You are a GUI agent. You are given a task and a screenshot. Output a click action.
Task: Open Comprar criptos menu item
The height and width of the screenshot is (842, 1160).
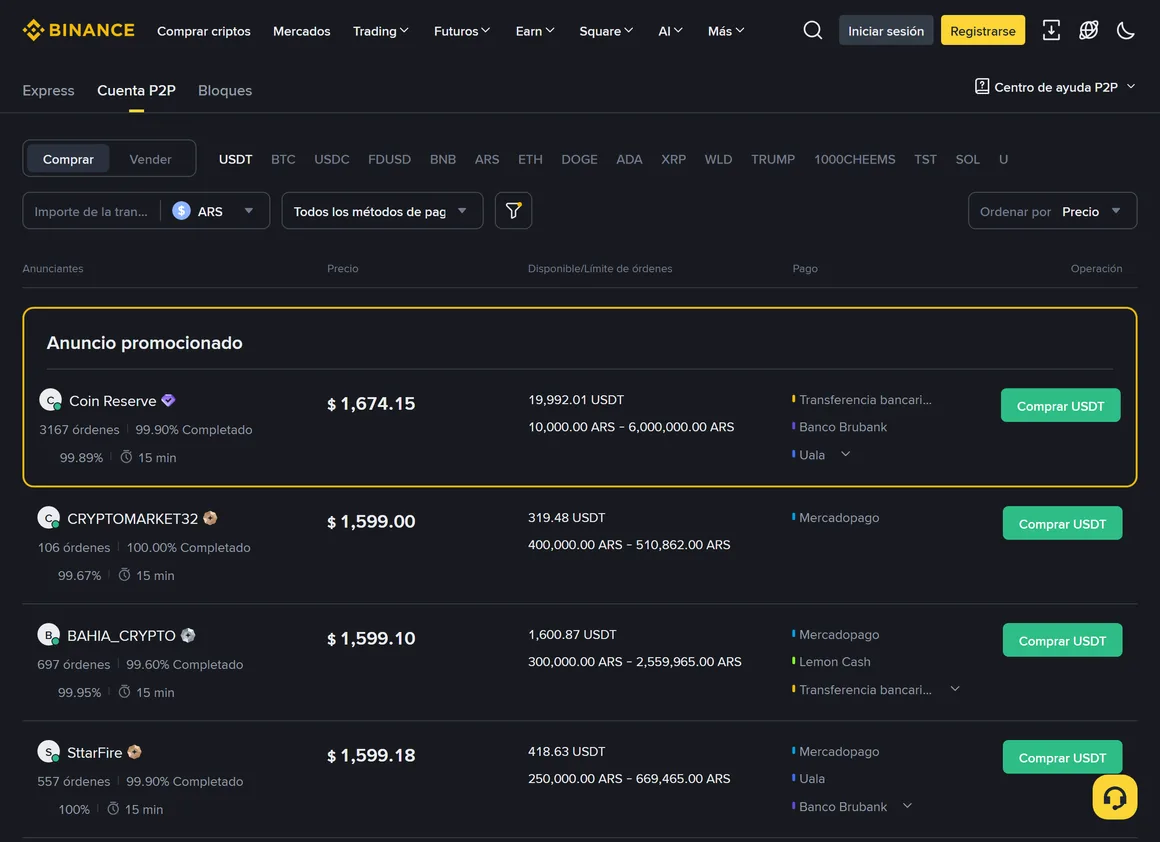click(203, 31)
